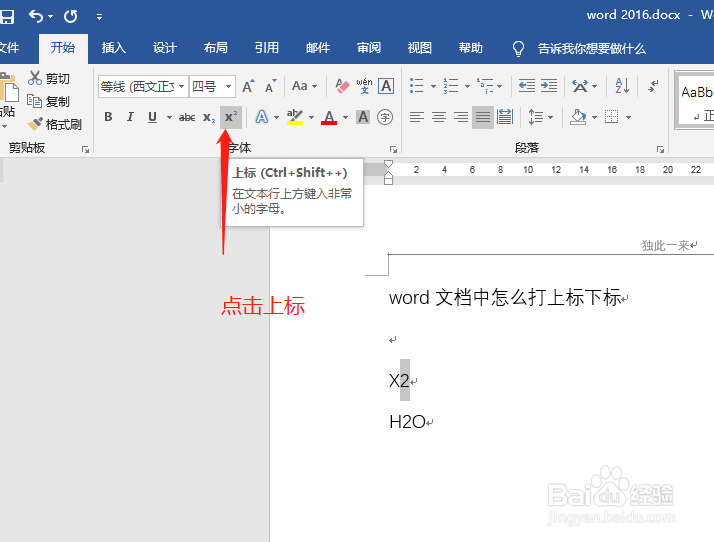Screen dimensions: 714x542
Task: Toggle Show/Hide paragraph marks
Action: point(654,86)
